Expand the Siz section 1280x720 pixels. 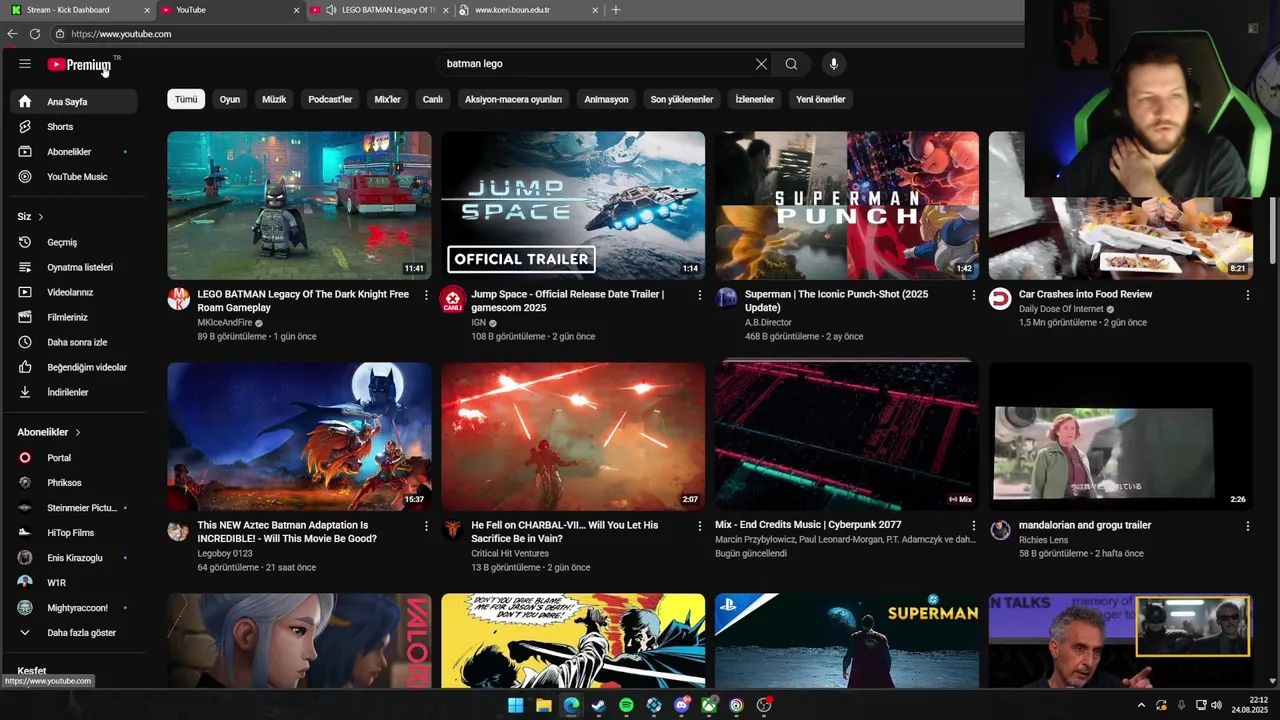[30, 216]
